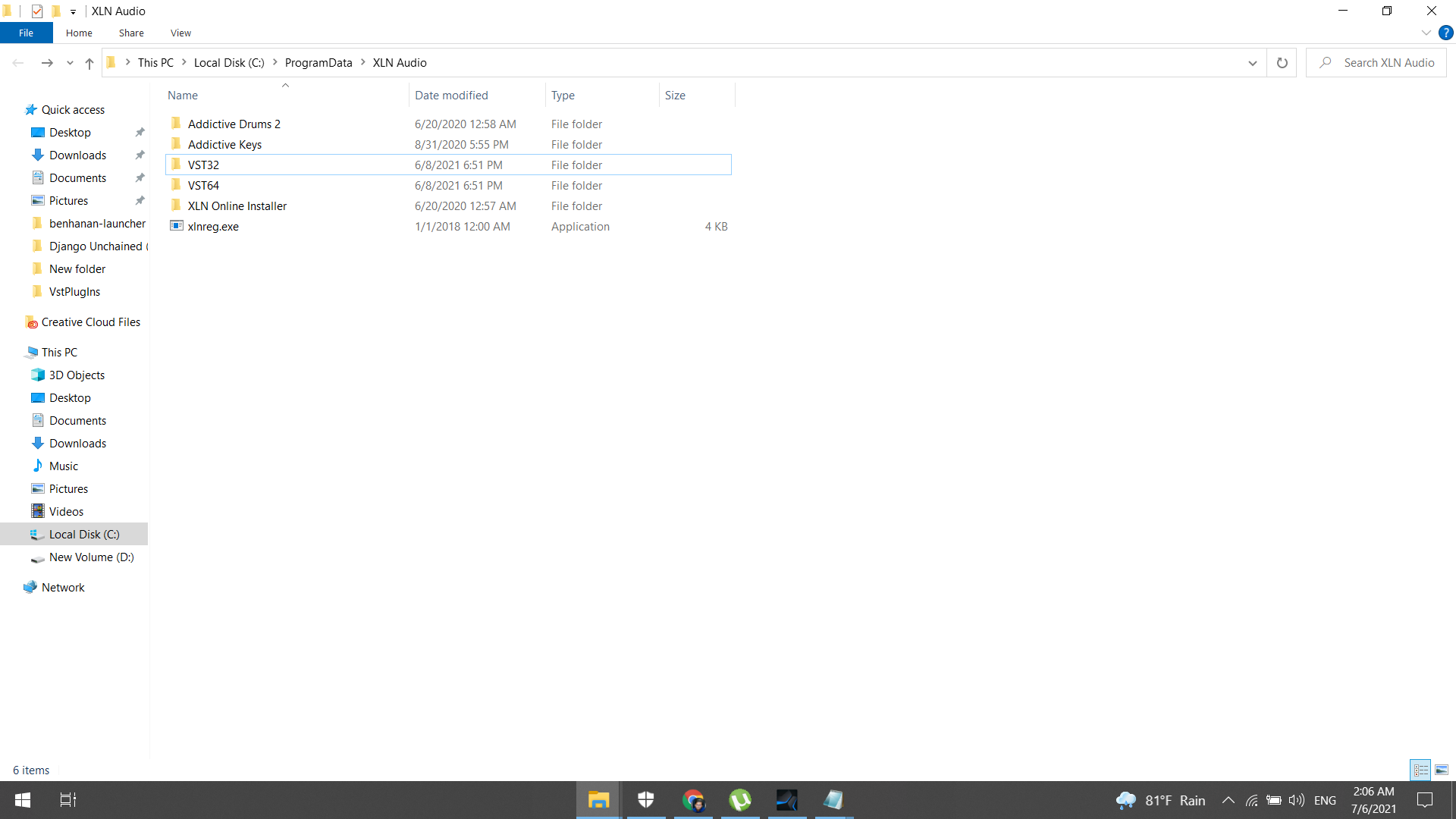This screenshot has width=1456, height=819.
Task: Click the refresh button in address bar
Action: 1282,62
